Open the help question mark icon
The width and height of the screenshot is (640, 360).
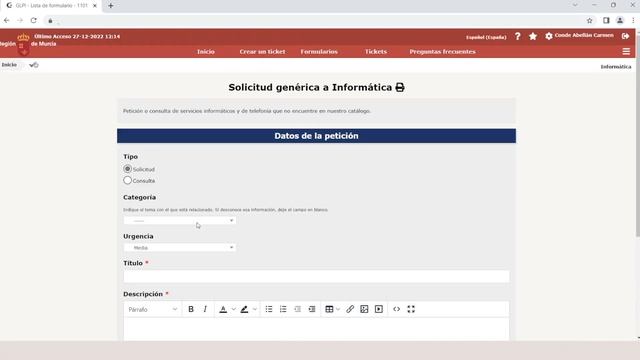click(518, 36)
